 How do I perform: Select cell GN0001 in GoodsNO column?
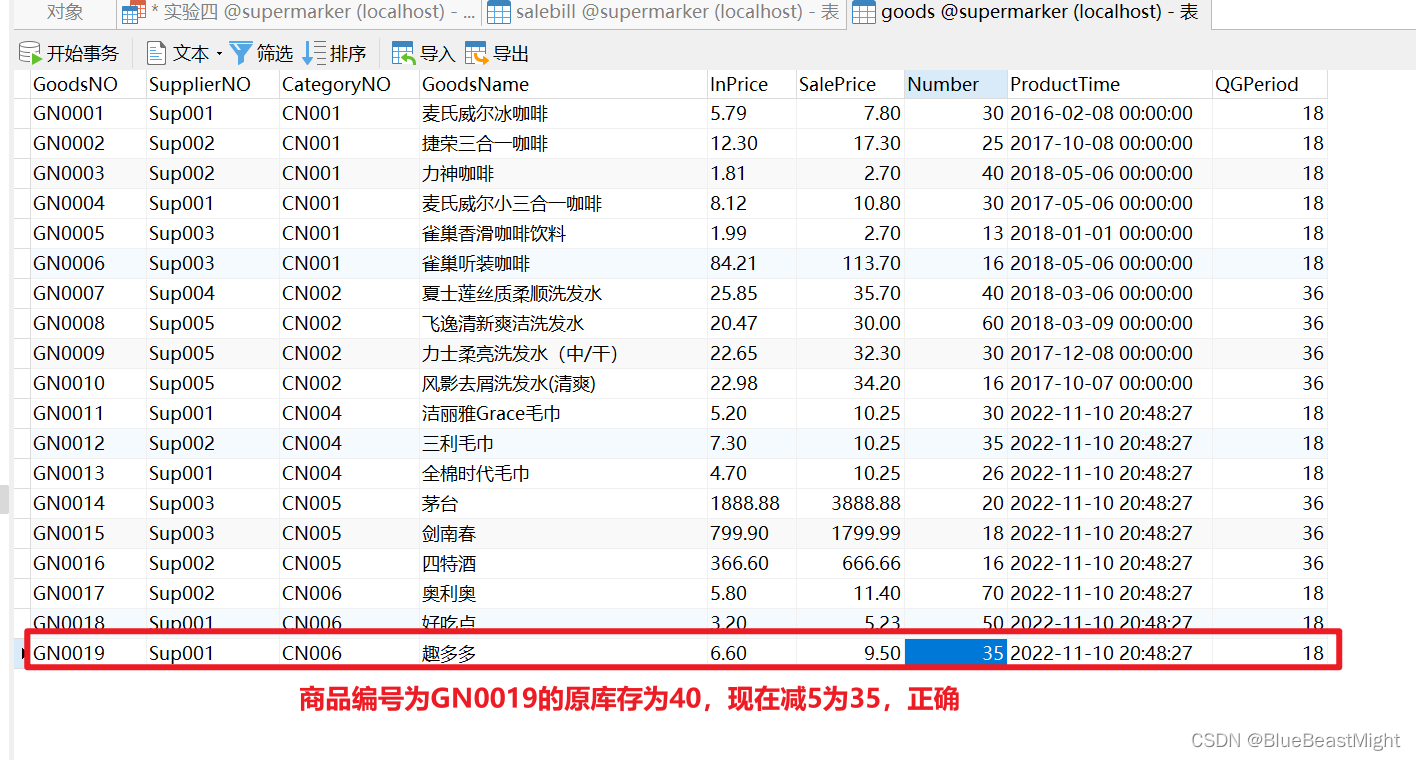(88, 113)
